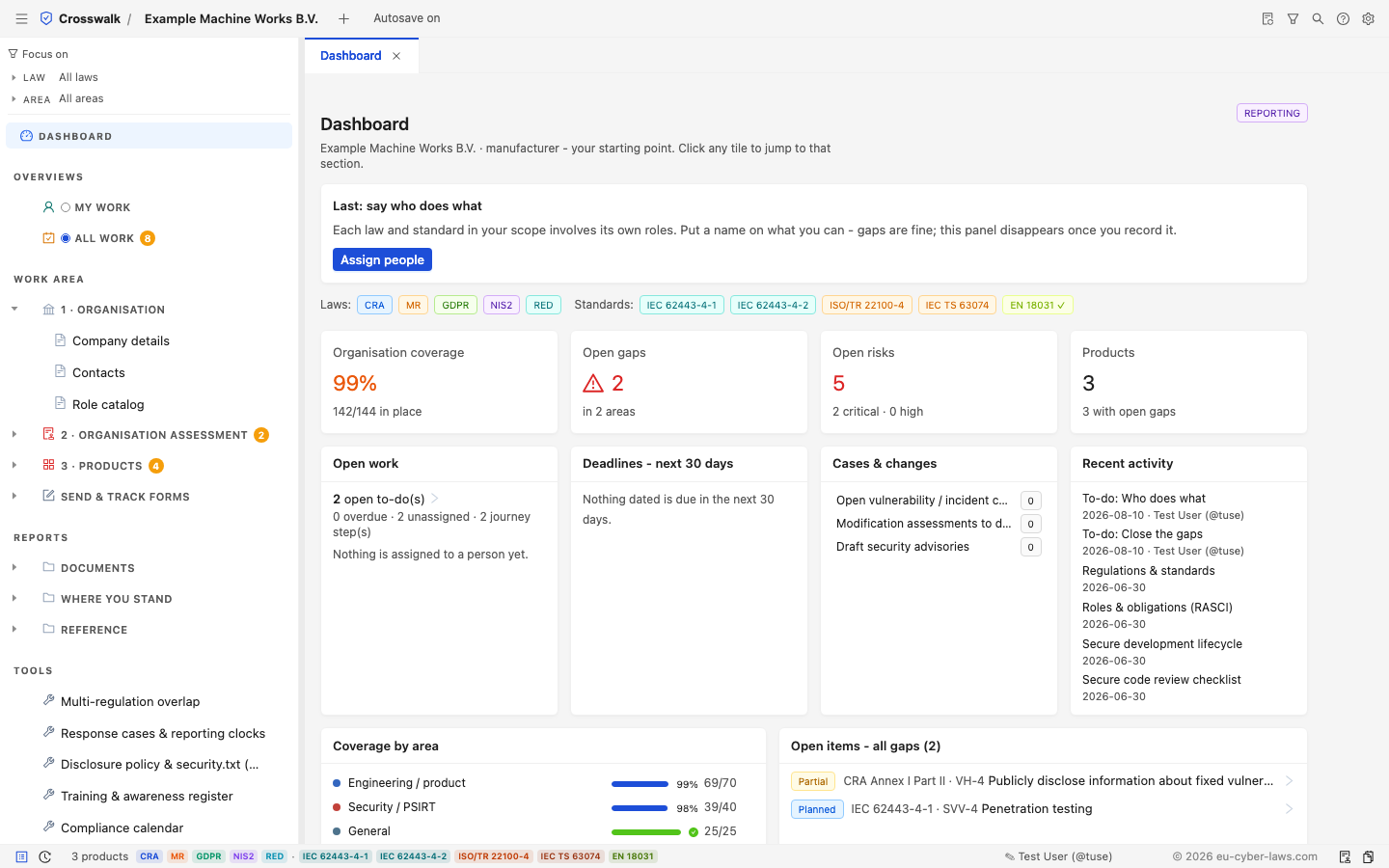Expand the AREA All areas focus filter
Viewport: 1389px width, 868px height.
click(14, 98)
